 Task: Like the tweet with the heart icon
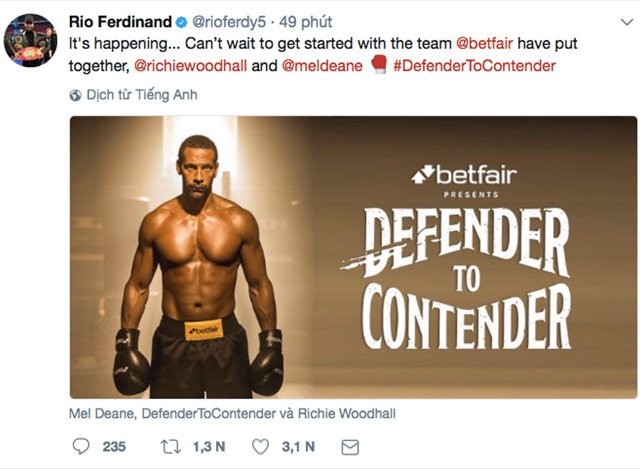click(262, 445)
